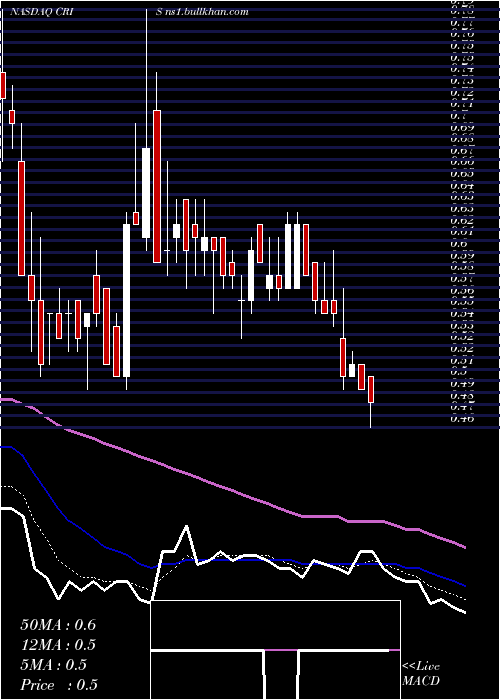Image resolution: width=500 pixels, height=700 pixels.
Task: Click the 0.65 price axis label
Action: click(x=462, y=175)
